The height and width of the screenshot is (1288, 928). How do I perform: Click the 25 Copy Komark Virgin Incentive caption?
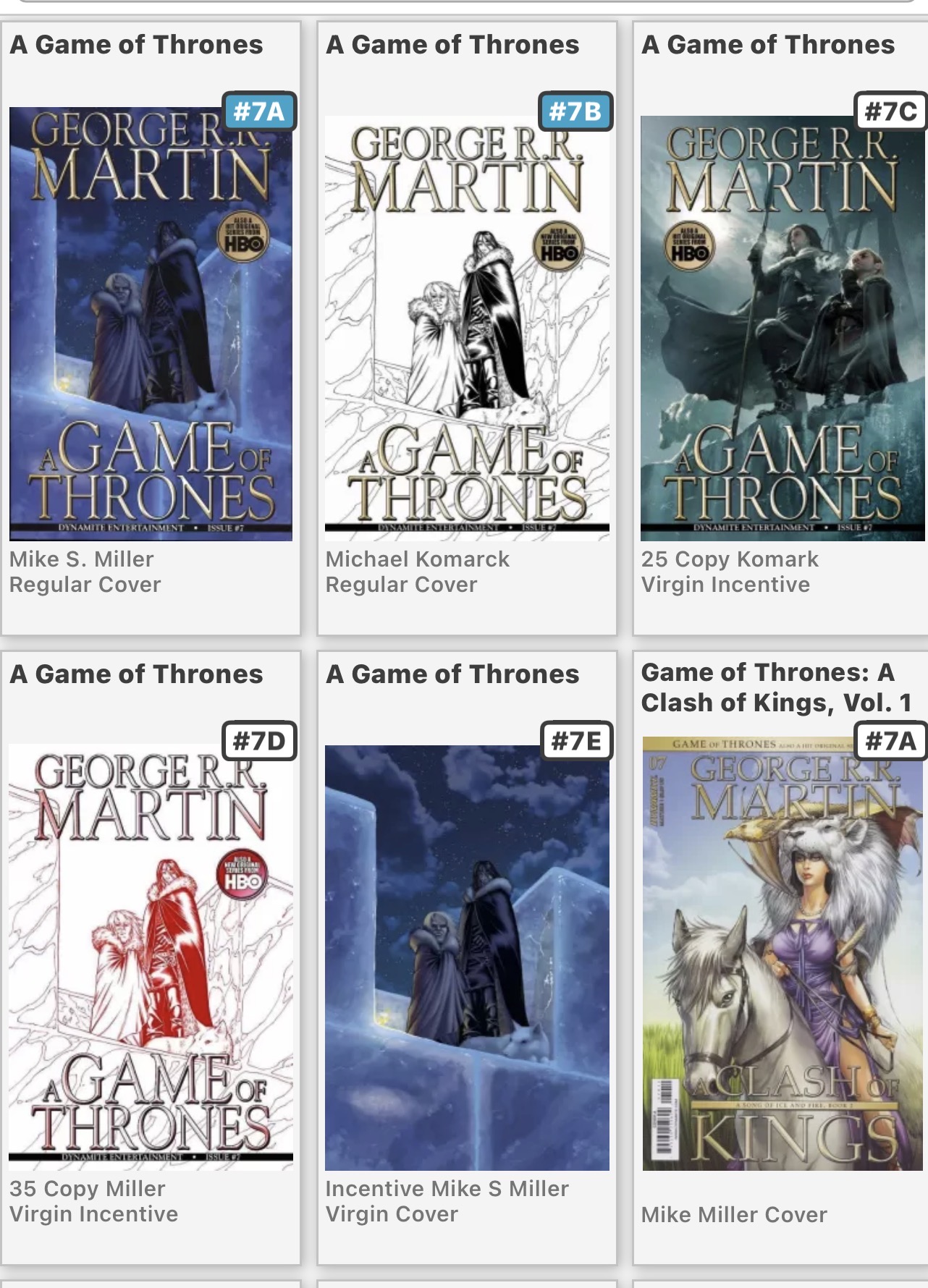pos(730,572)
